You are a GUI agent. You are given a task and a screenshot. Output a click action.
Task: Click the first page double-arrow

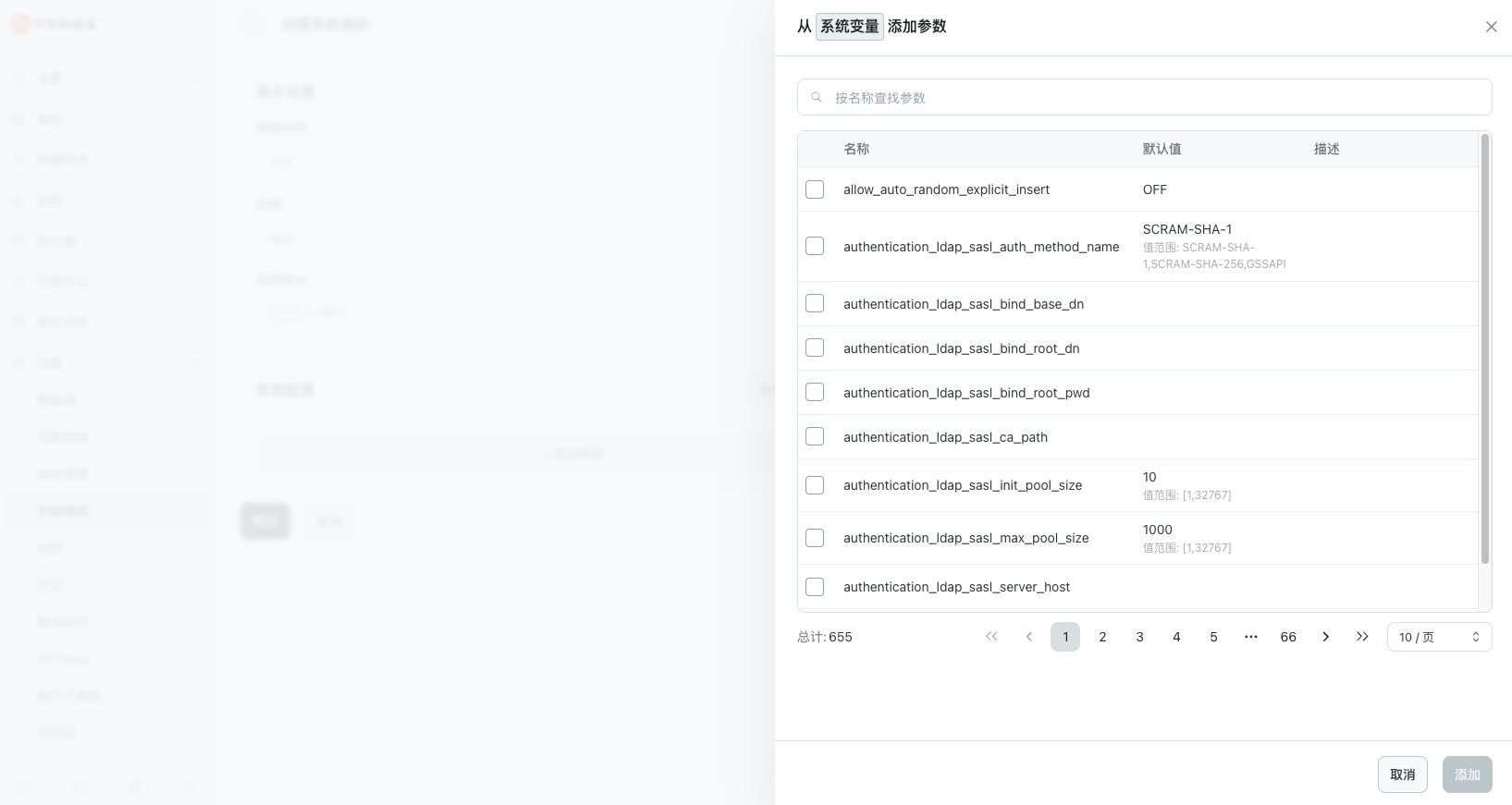[x=991, y=637]
